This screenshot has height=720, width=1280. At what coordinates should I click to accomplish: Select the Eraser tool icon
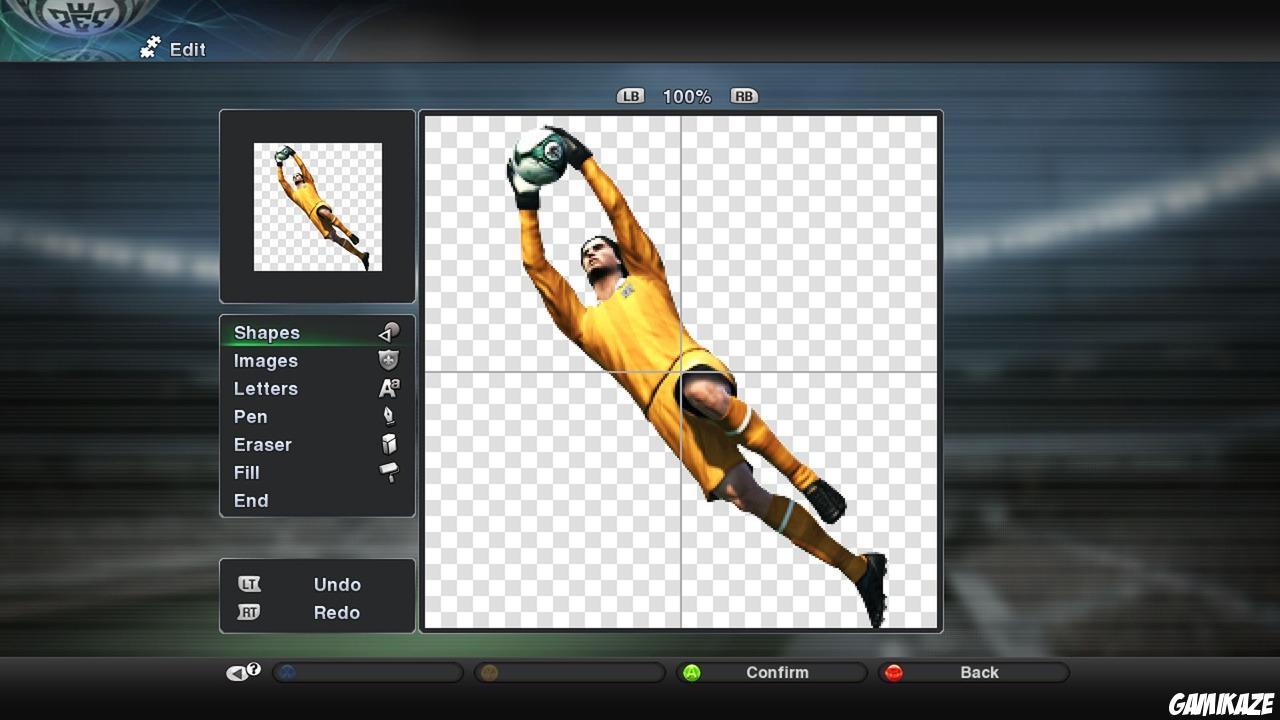click(390, 445)
